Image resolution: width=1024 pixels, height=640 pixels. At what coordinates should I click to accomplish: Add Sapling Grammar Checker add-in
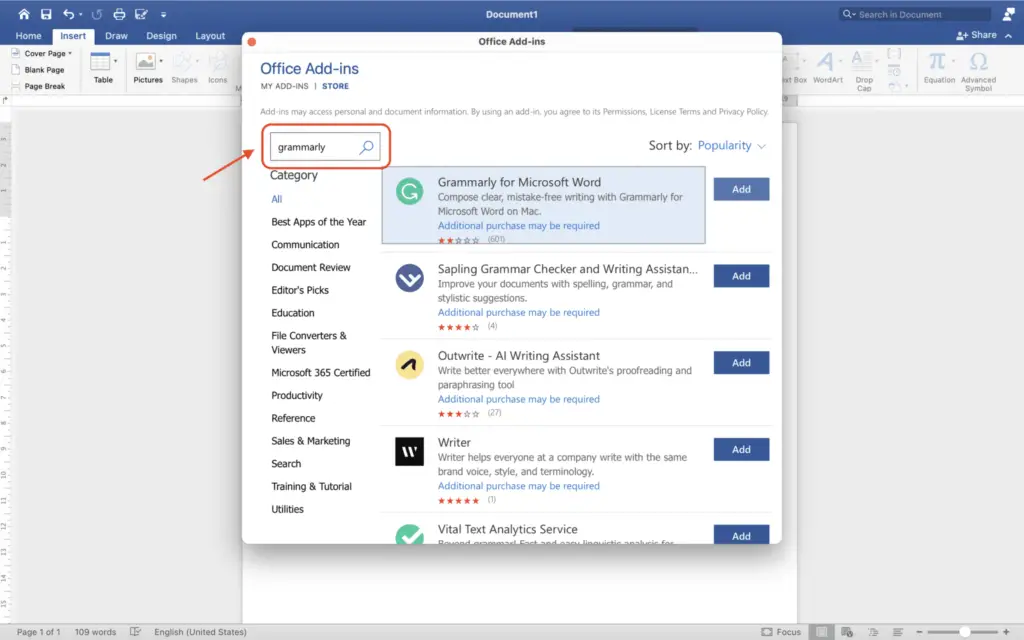click(x=741, y=276)
